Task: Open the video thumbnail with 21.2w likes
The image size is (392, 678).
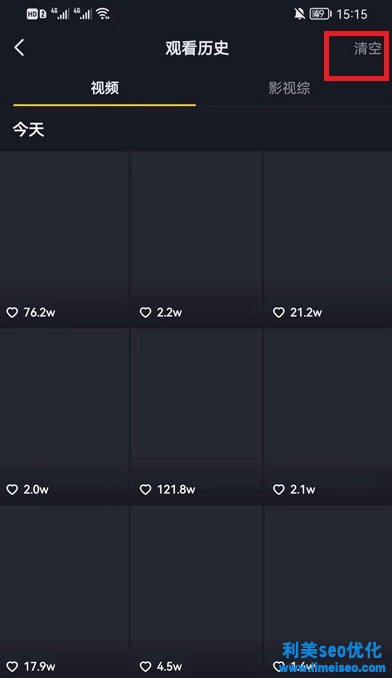Action: point(328,239)
